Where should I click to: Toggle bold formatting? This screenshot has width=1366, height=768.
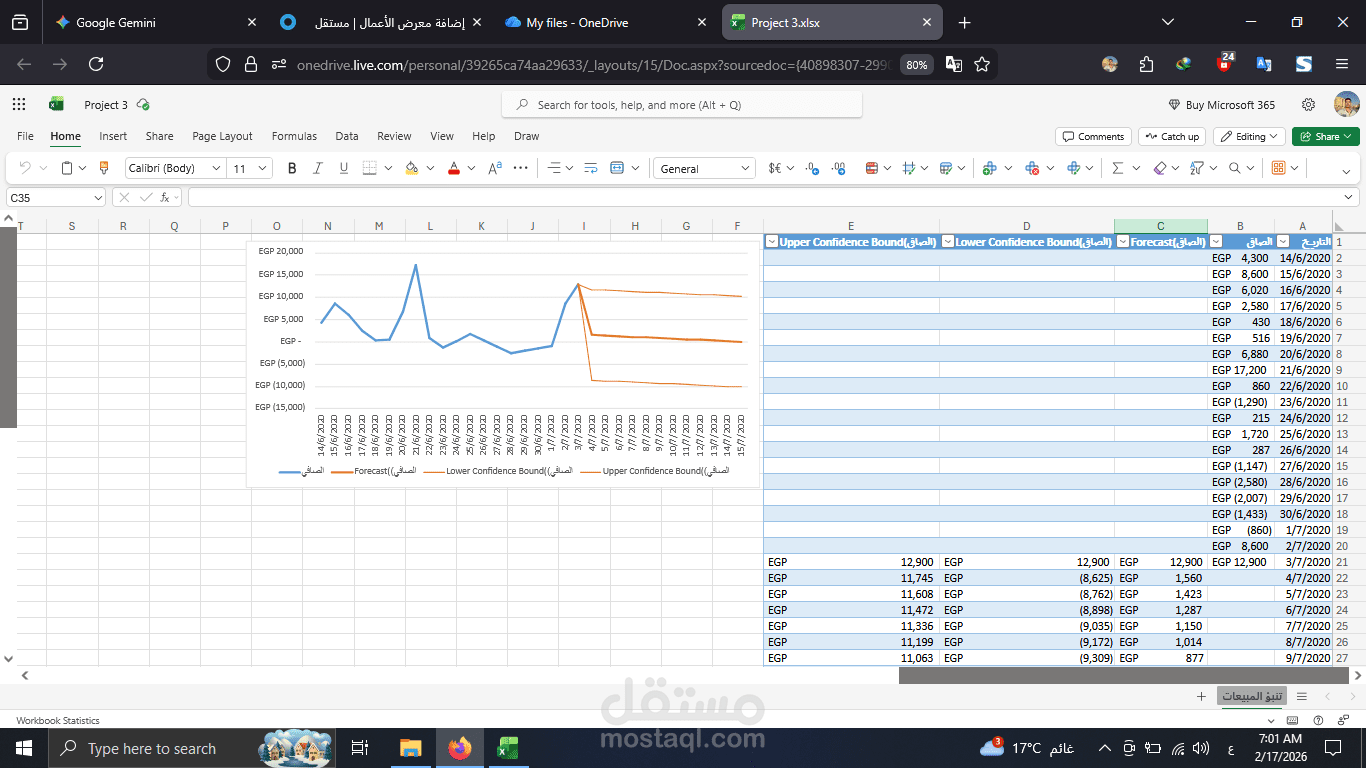point(292,168)
